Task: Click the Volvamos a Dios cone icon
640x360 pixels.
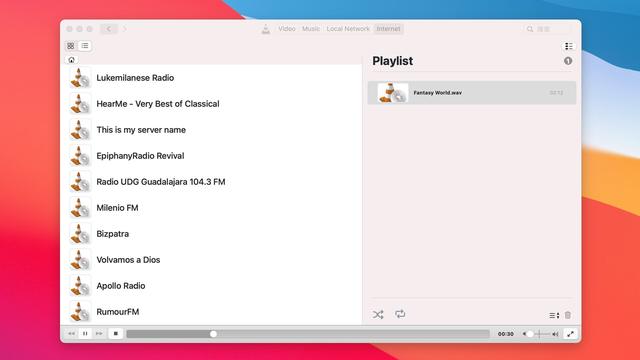Action: pos(80,260)
